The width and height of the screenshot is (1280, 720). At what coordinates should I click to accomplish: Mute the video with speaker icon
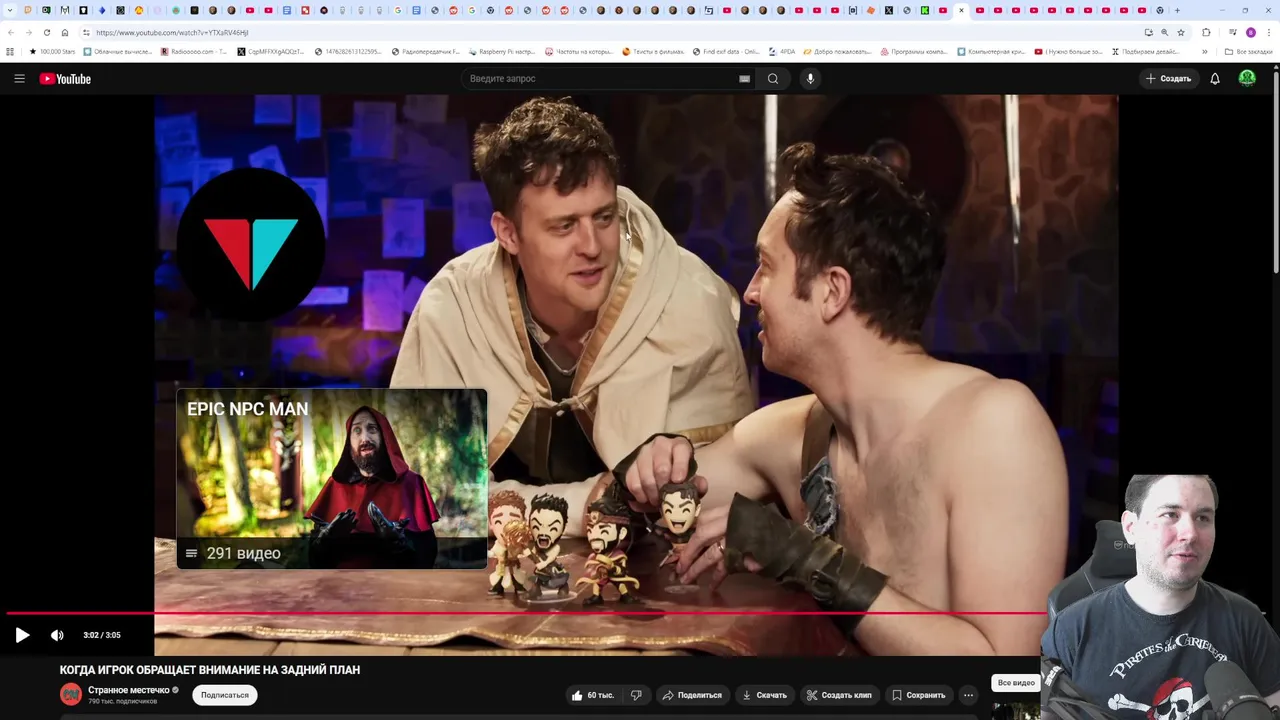click(57, 635)
